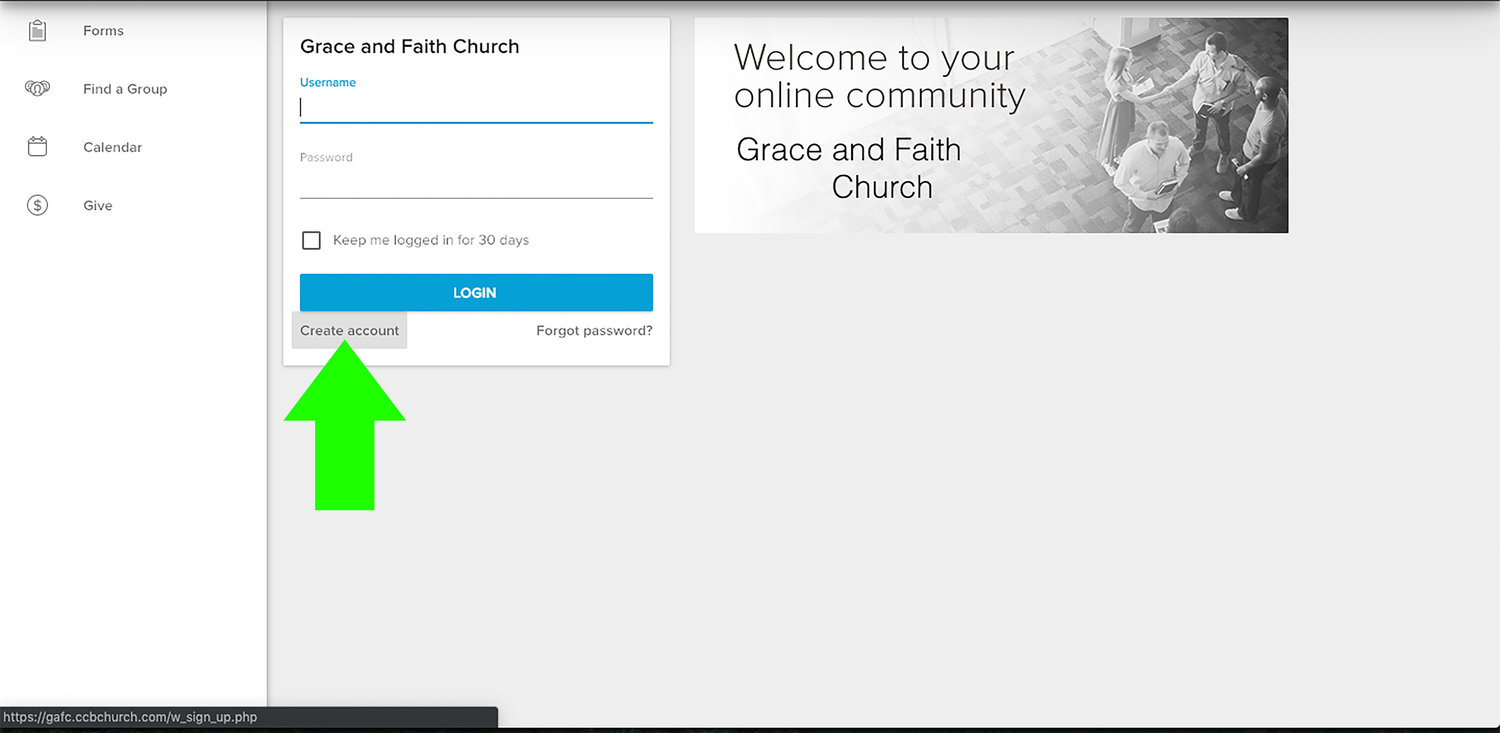The width and height of the screenshot is (1500, 733).
Task: Click the Forms clipboard icon
Action: tap(37, 30)
